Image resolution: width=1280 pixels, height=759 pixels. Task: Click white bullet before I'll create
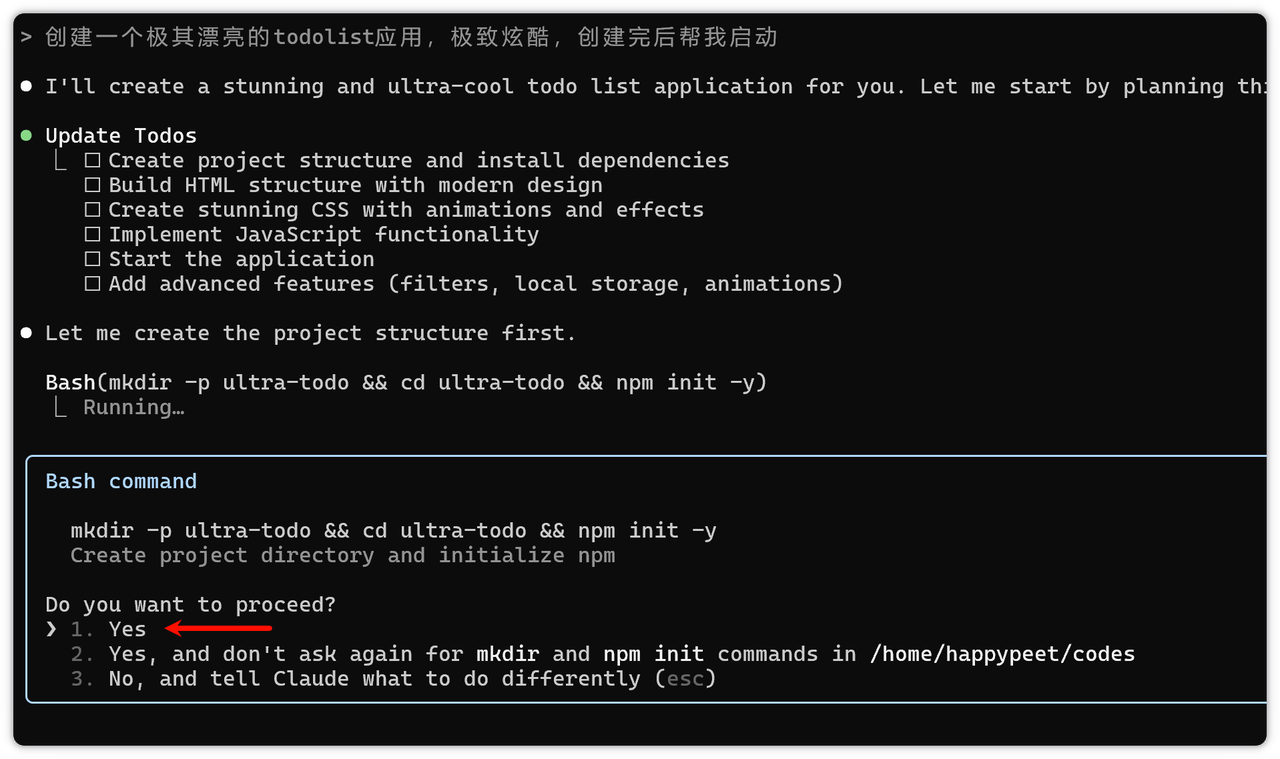coord(26,86)
